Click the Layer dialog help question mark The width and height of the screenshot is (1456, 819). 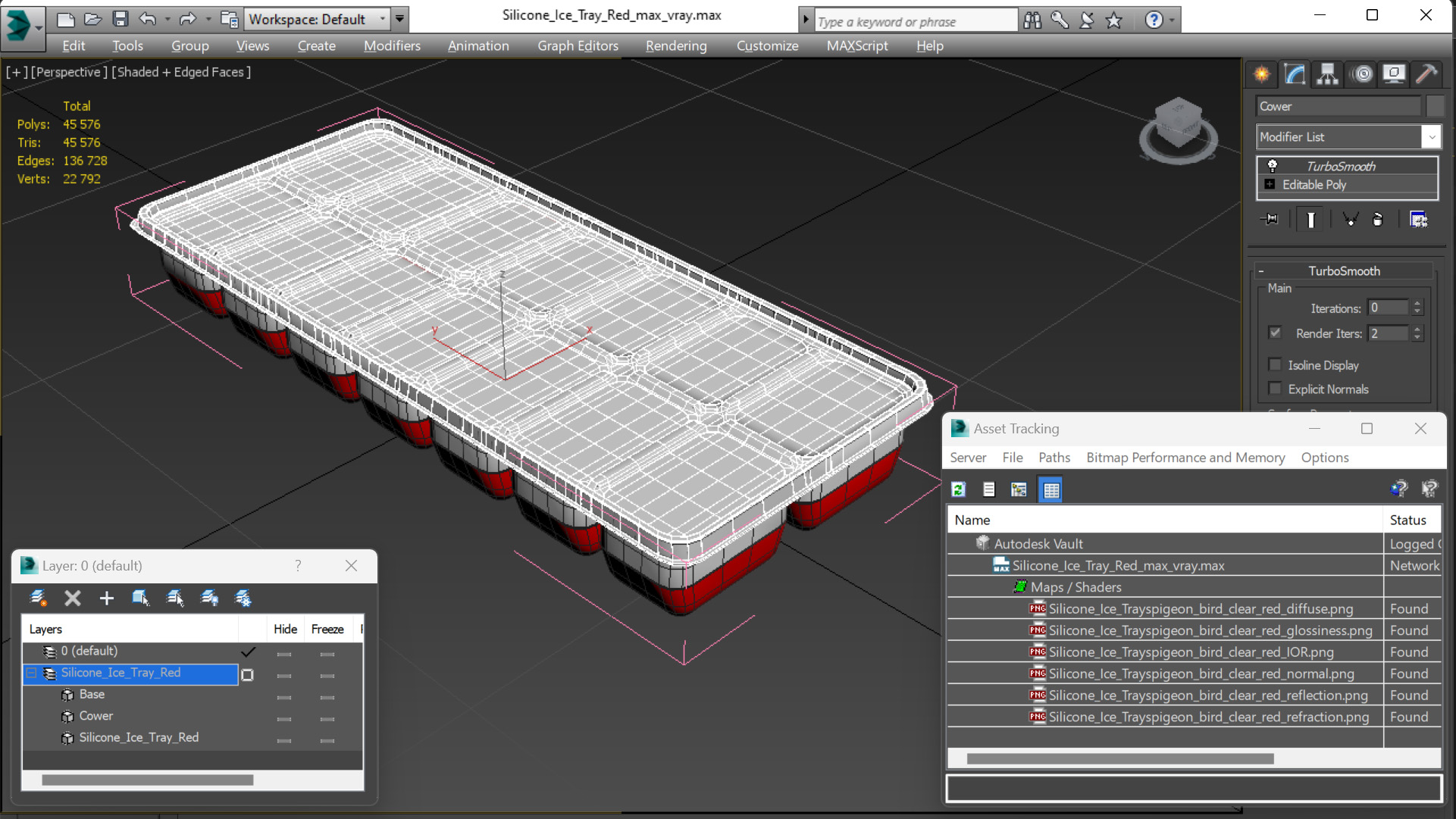pyautogui.click(x=298, y=566)
